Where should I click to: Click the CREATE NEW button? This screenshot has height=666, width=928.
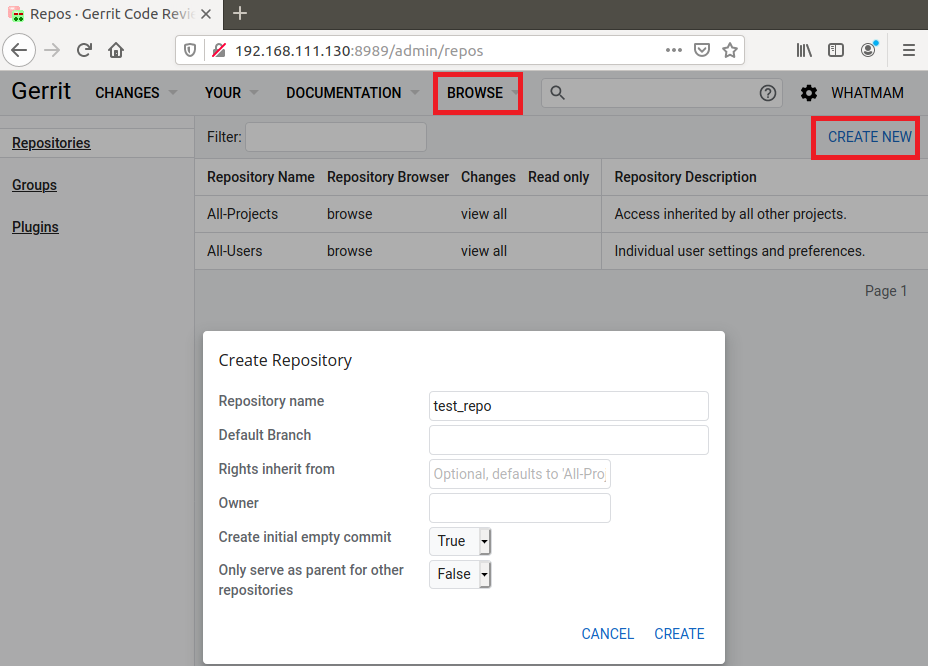[869, 137]
